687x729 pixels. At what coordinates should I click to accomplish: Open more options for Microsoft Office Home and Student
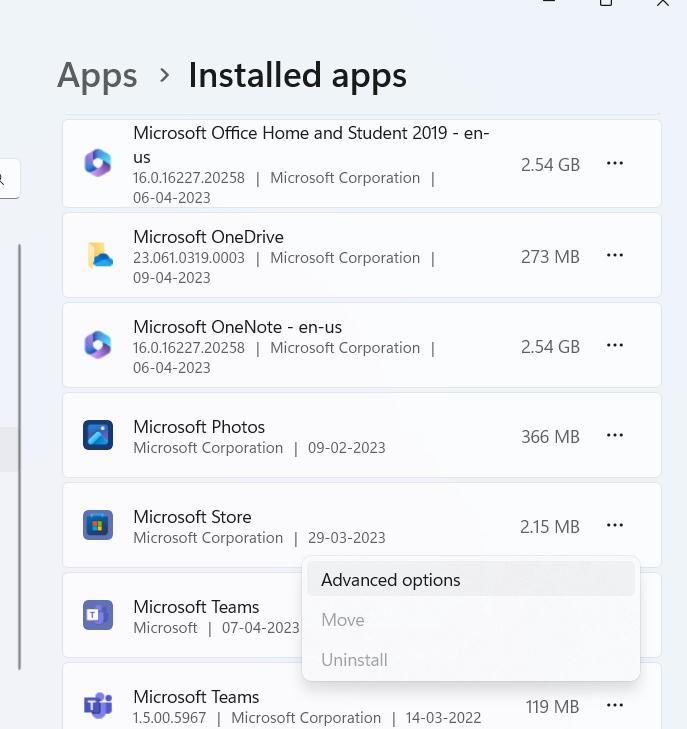click(615, 164)
